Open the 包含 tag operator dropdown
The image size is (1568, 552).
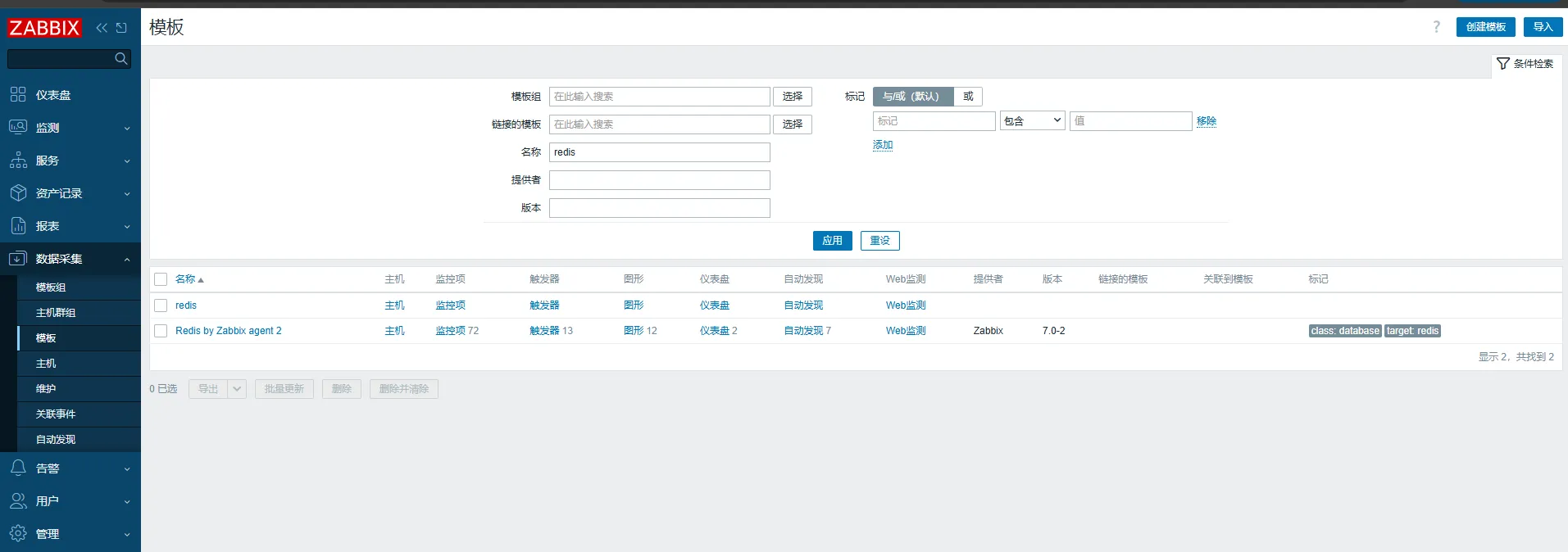point(1032,121)
